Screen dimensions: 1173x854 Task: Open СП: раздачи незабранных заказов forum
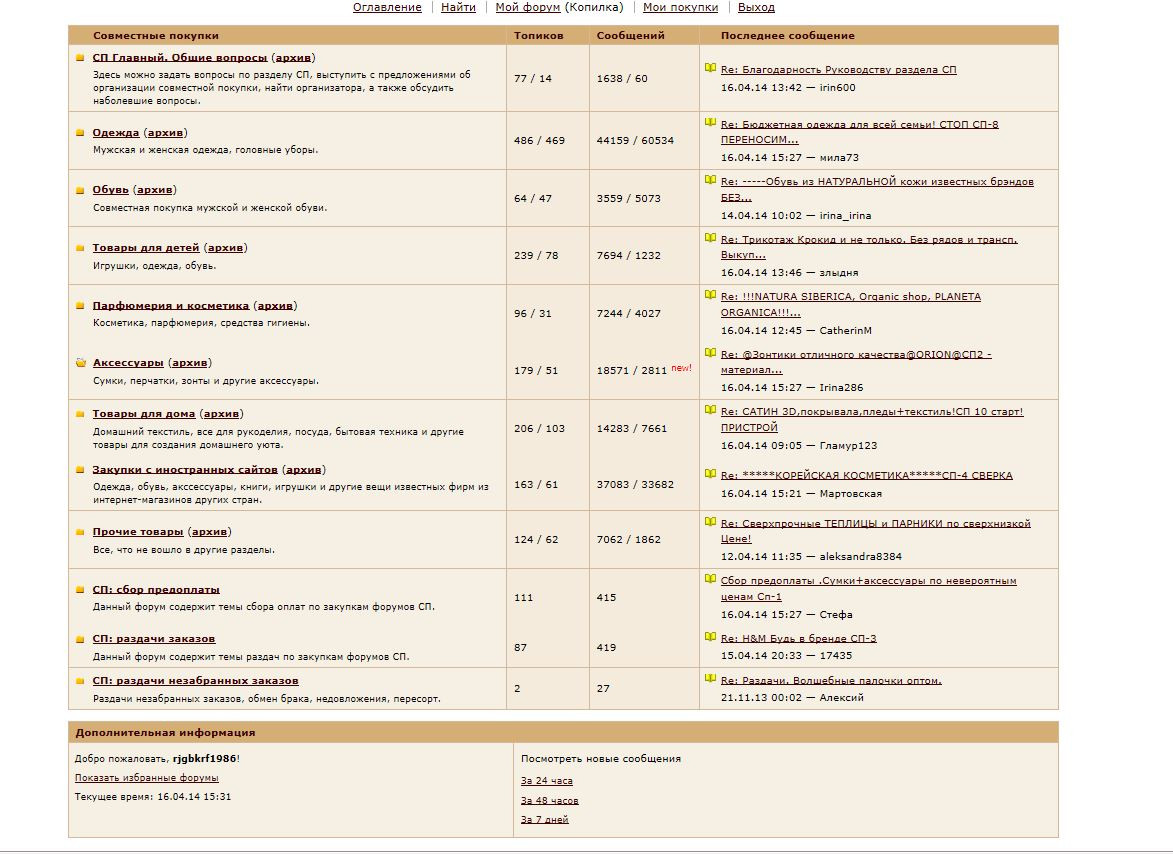coord(195,681)
